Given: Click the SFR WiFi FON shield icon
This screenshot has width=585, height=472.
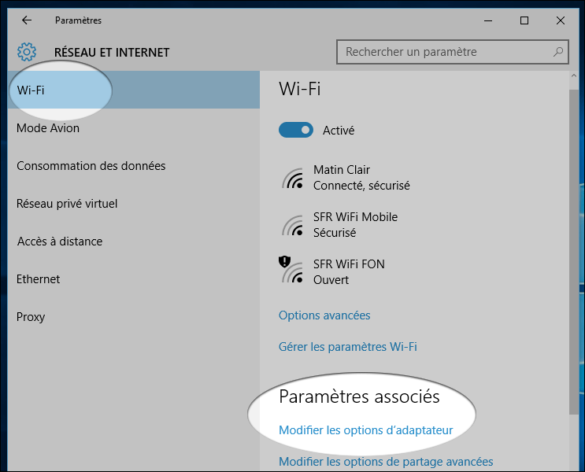Looking at the screenshot, I should (285, 262).
